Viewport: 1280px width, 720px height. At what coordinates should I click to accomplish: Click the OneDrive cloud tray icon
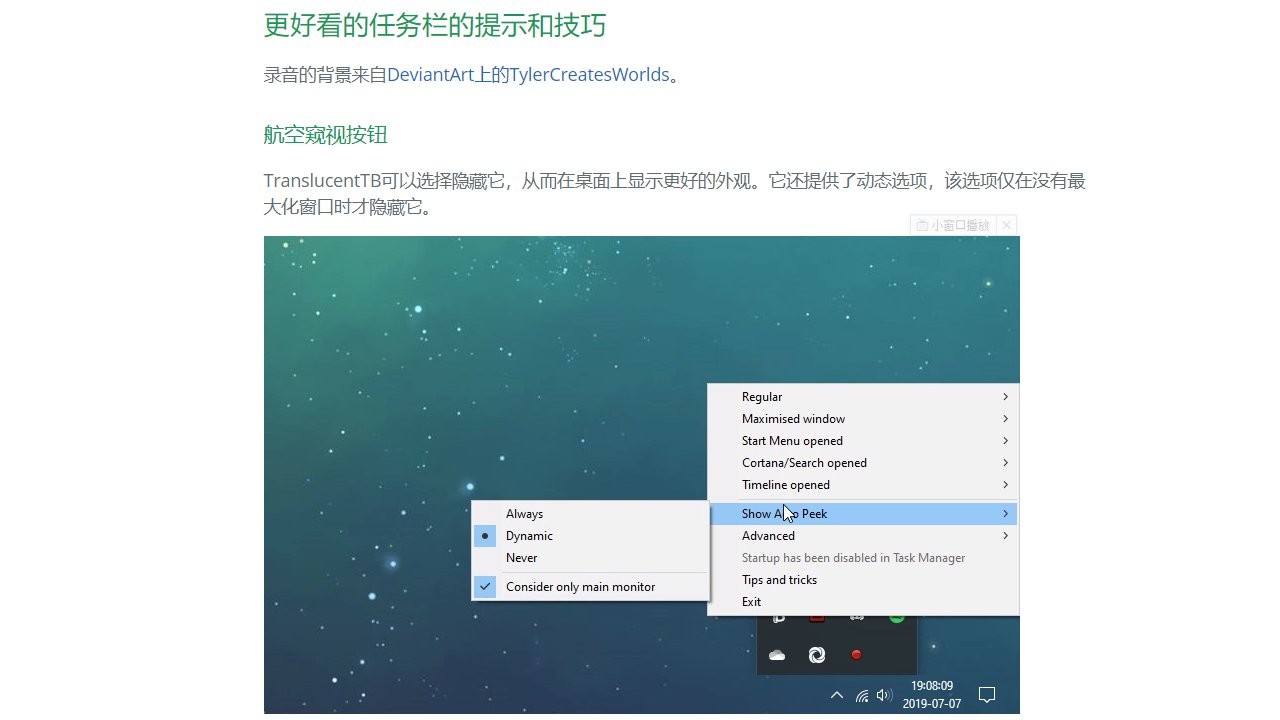pos(777,655)
